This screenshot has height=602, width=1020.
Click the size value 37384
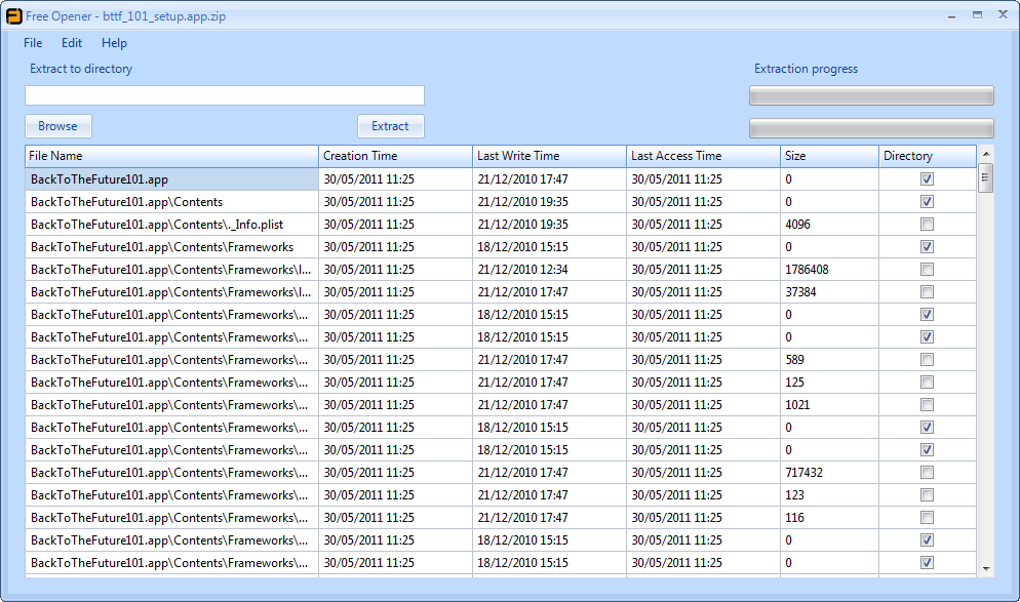tap(800, 292)
